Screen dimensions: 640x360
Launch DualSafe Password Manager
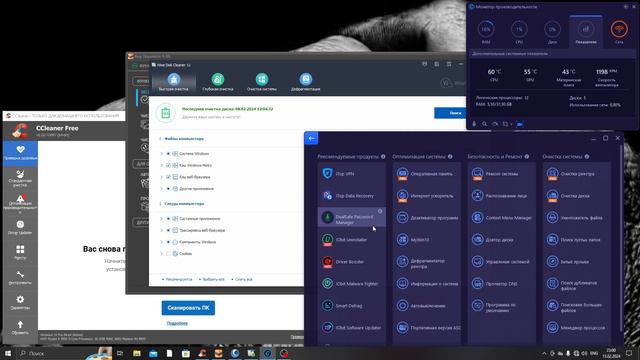click(x=351, y=218)
